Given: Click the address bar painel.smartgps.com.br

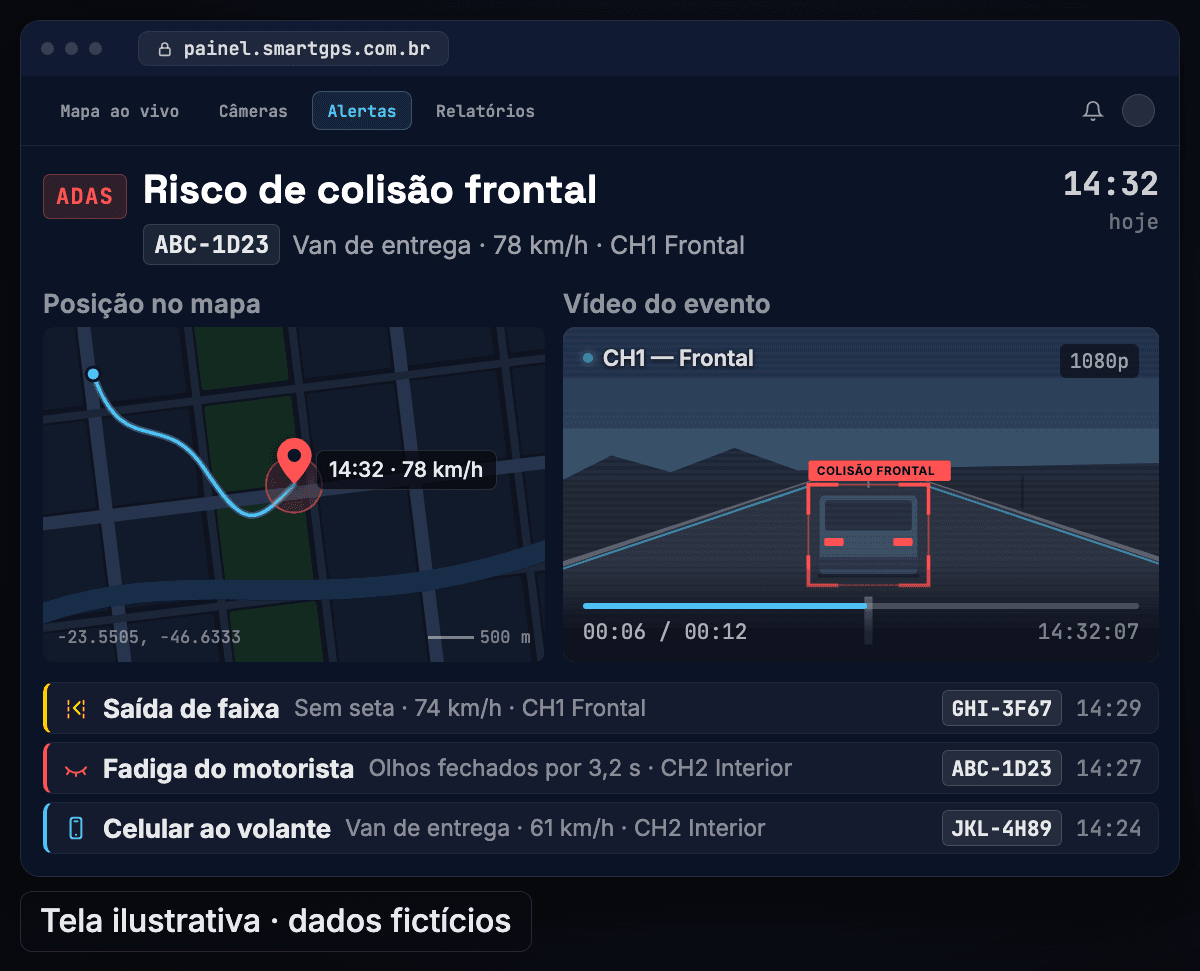Looking at the screenshot, I should click(293, 49).
